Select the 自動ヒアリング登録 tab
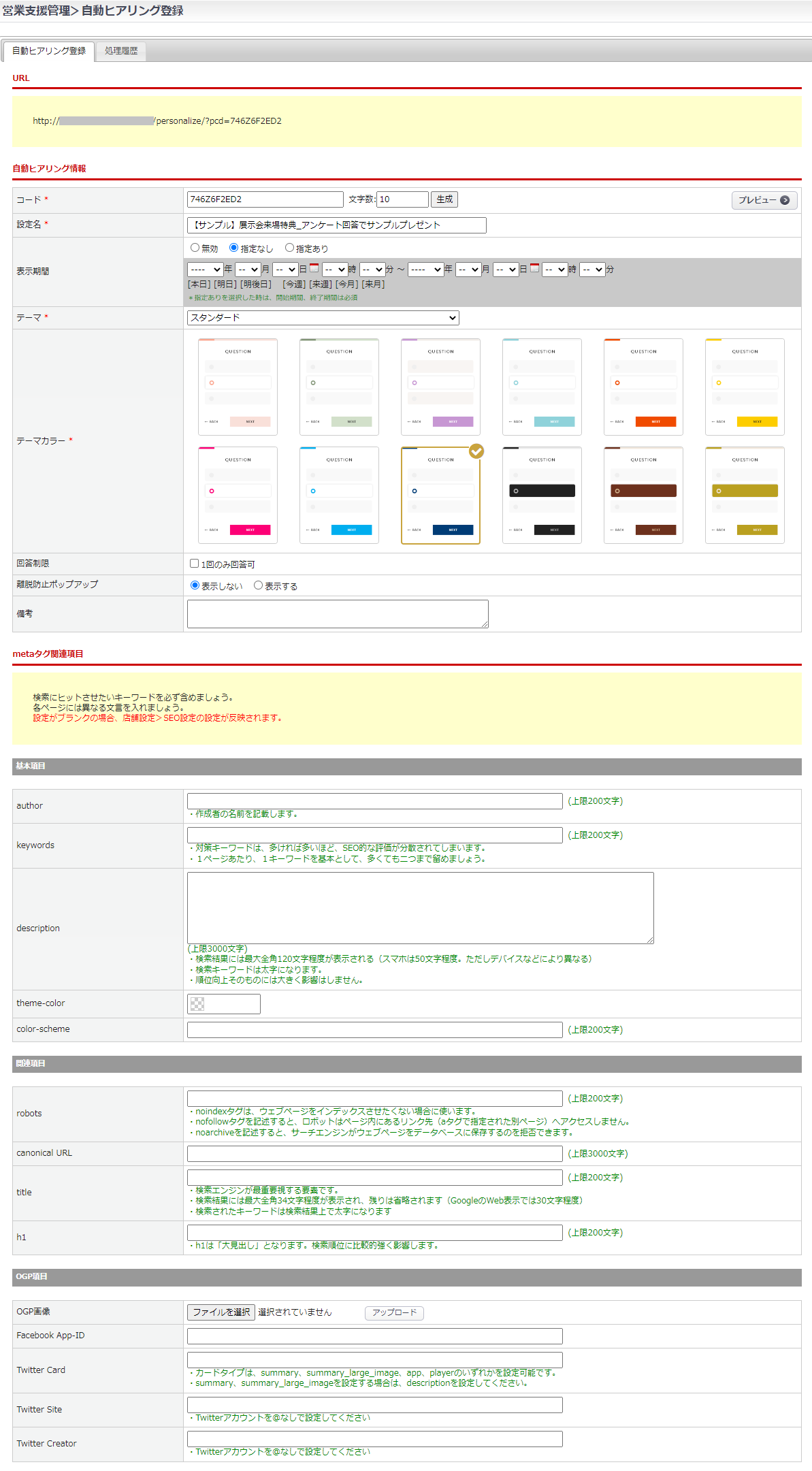Screen dimensions: 812x1471 [49, 51]
